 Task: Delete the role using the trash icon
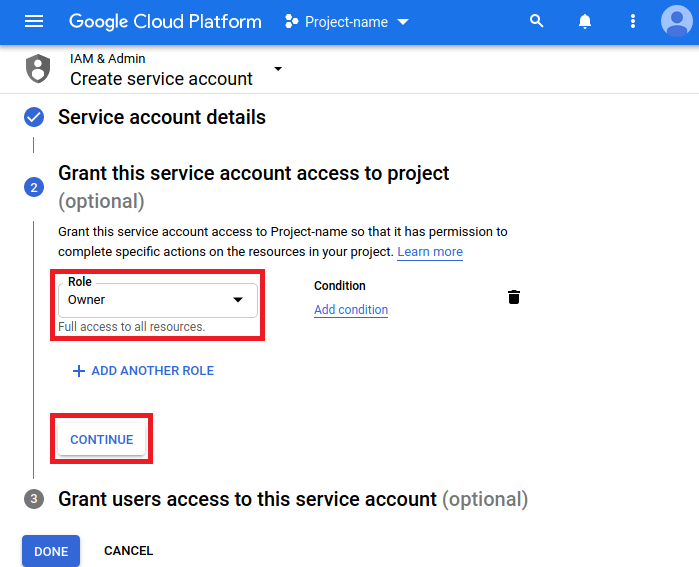[x=514, y=297]
